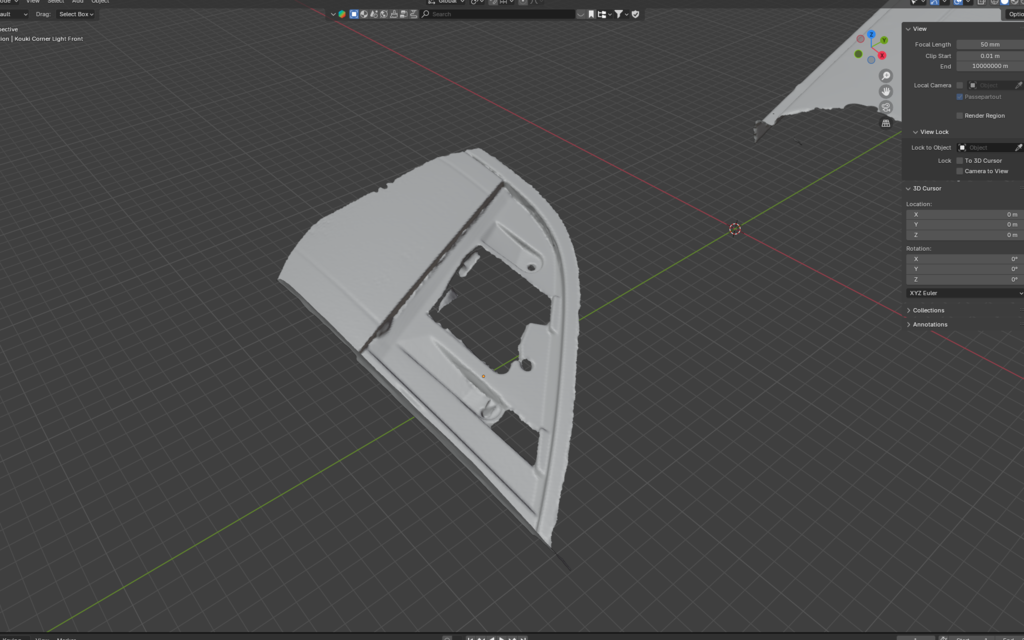Open the Object menu in the header
1024x640 pixels.
(100, 2)
